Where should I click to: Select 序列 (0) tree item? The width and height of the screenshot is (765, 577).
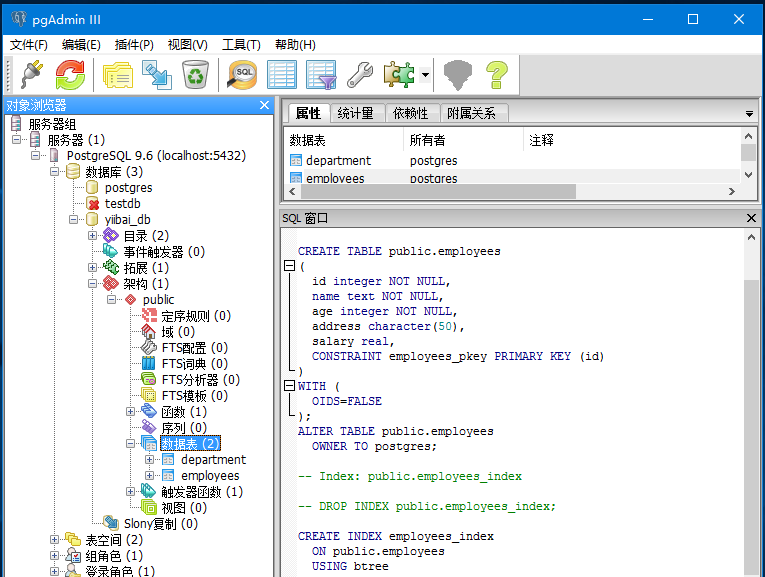click(x=184, y=427)
